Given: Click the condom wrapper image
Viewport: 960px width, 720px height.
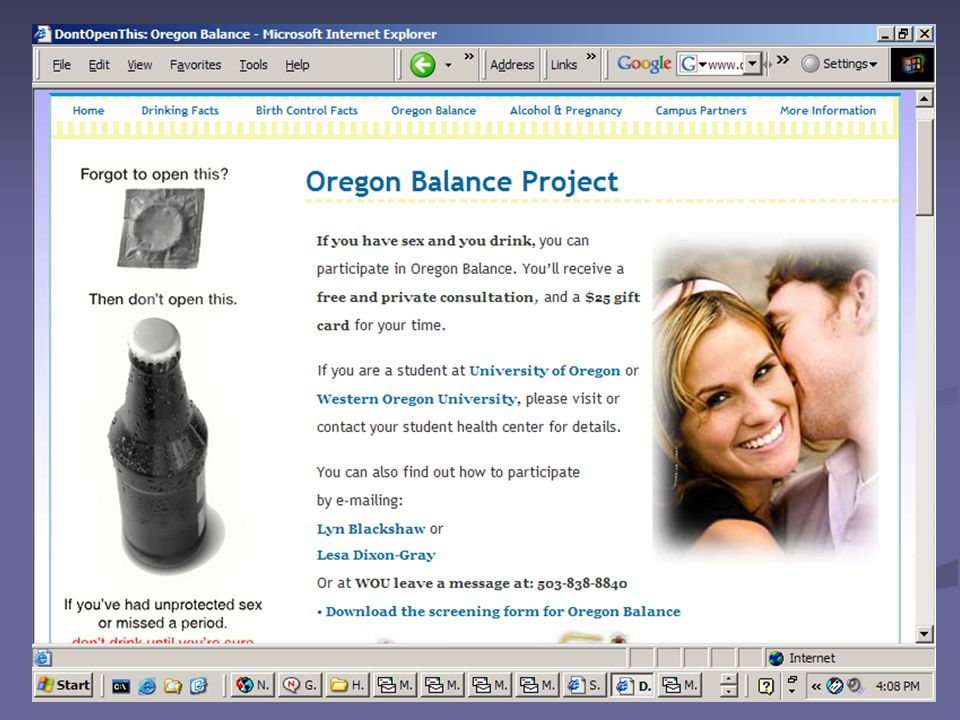Looking at the screenshot, I should coord(162,228).
